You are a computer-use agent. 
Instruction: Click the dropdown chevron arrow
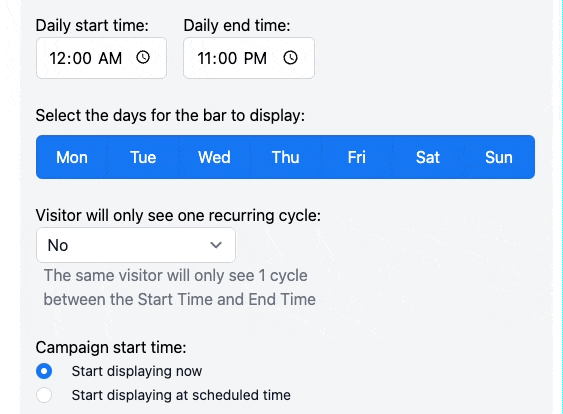click(x=216, y=245)
